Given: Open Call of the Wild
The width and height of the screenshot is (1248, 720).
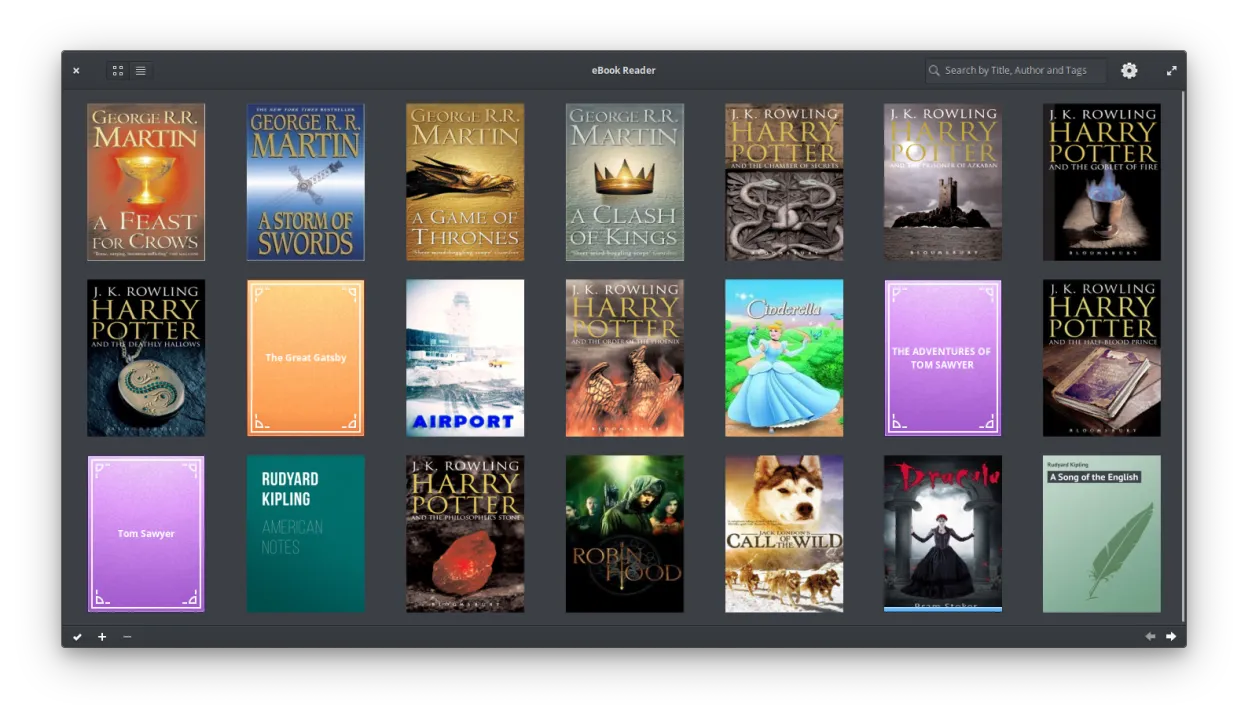Looking at the screenshot, I should pos(783,533).
